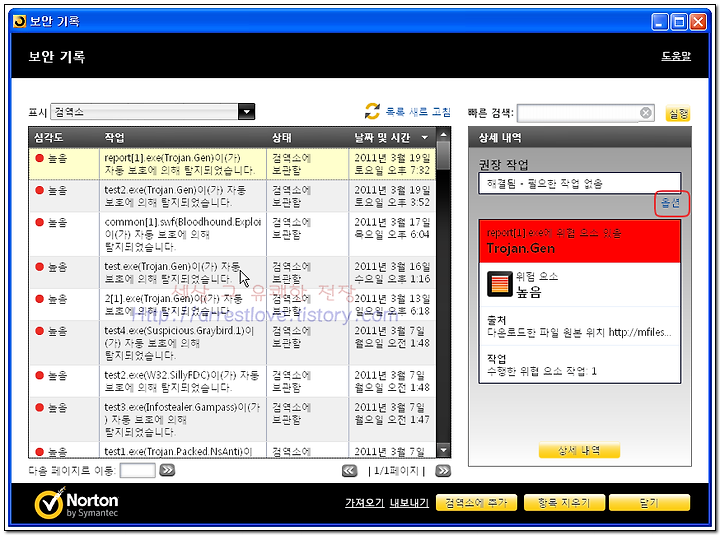
Task: Select the test1.exe Trojan.Packed.NsAnti row
Action: tap(232, 451)
